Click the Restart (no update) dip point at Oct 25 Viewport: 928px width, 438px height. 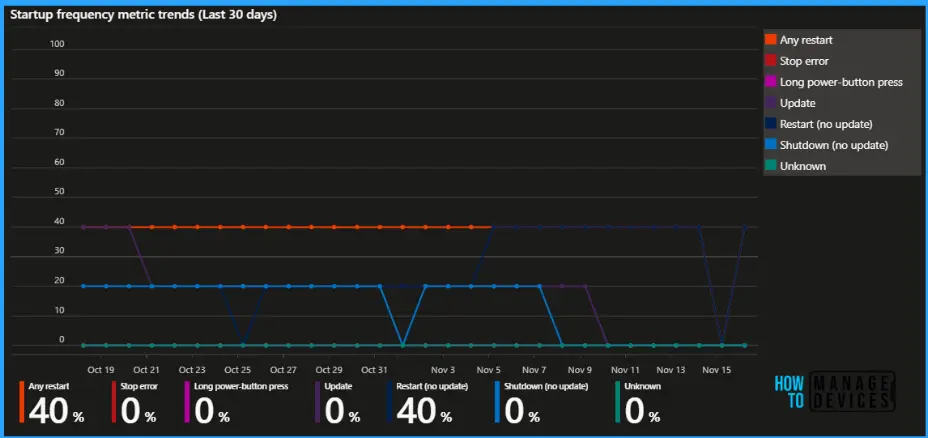(243, 345)
